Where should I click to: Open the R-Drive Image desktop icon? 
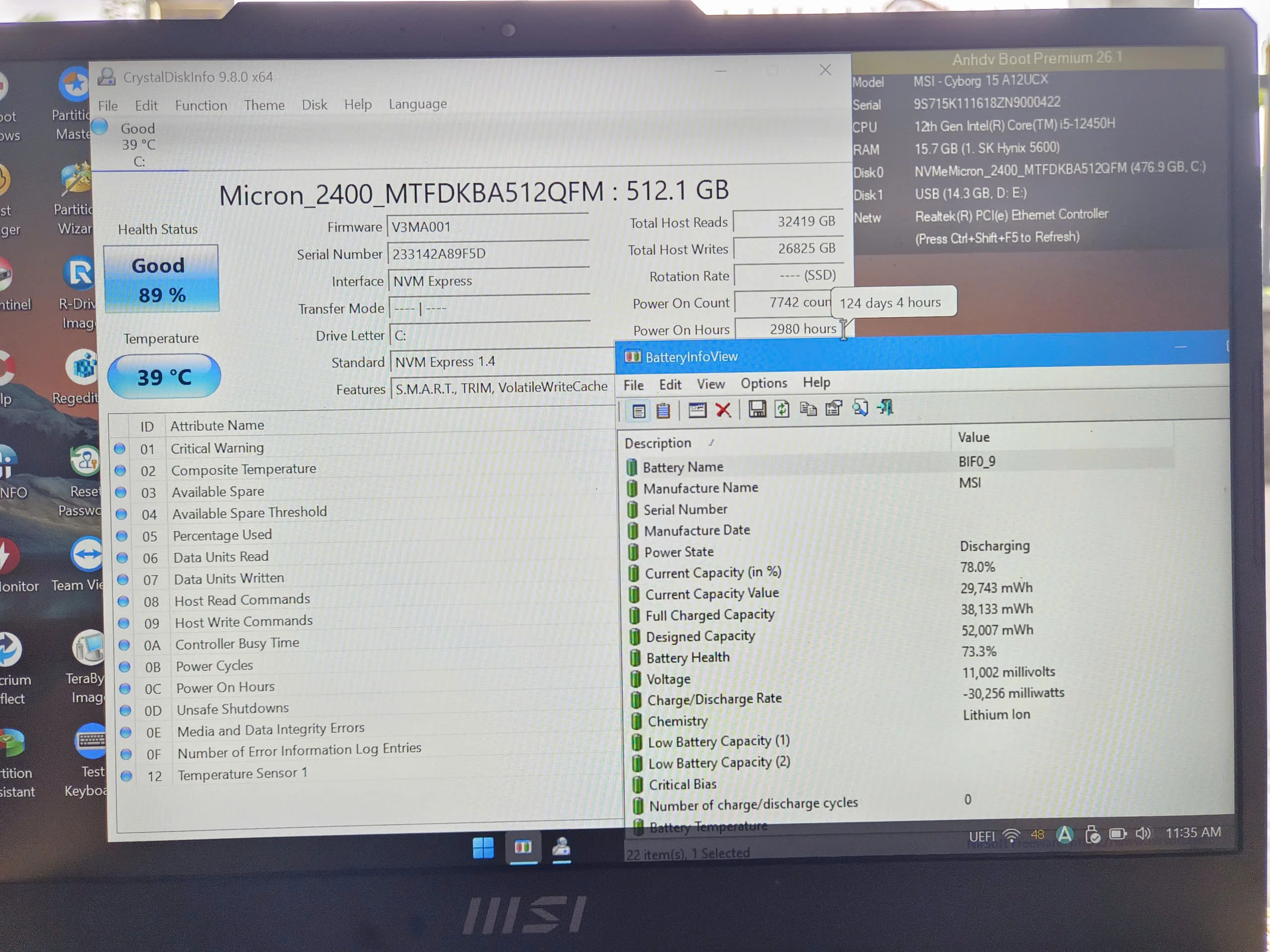point(78,293)
